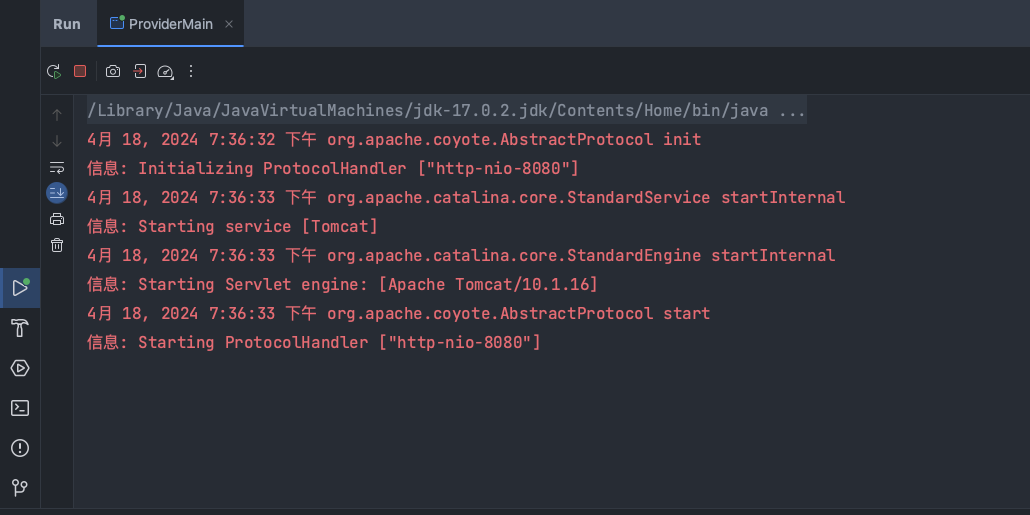Open the Problems tool window icon

pos(20,448)
